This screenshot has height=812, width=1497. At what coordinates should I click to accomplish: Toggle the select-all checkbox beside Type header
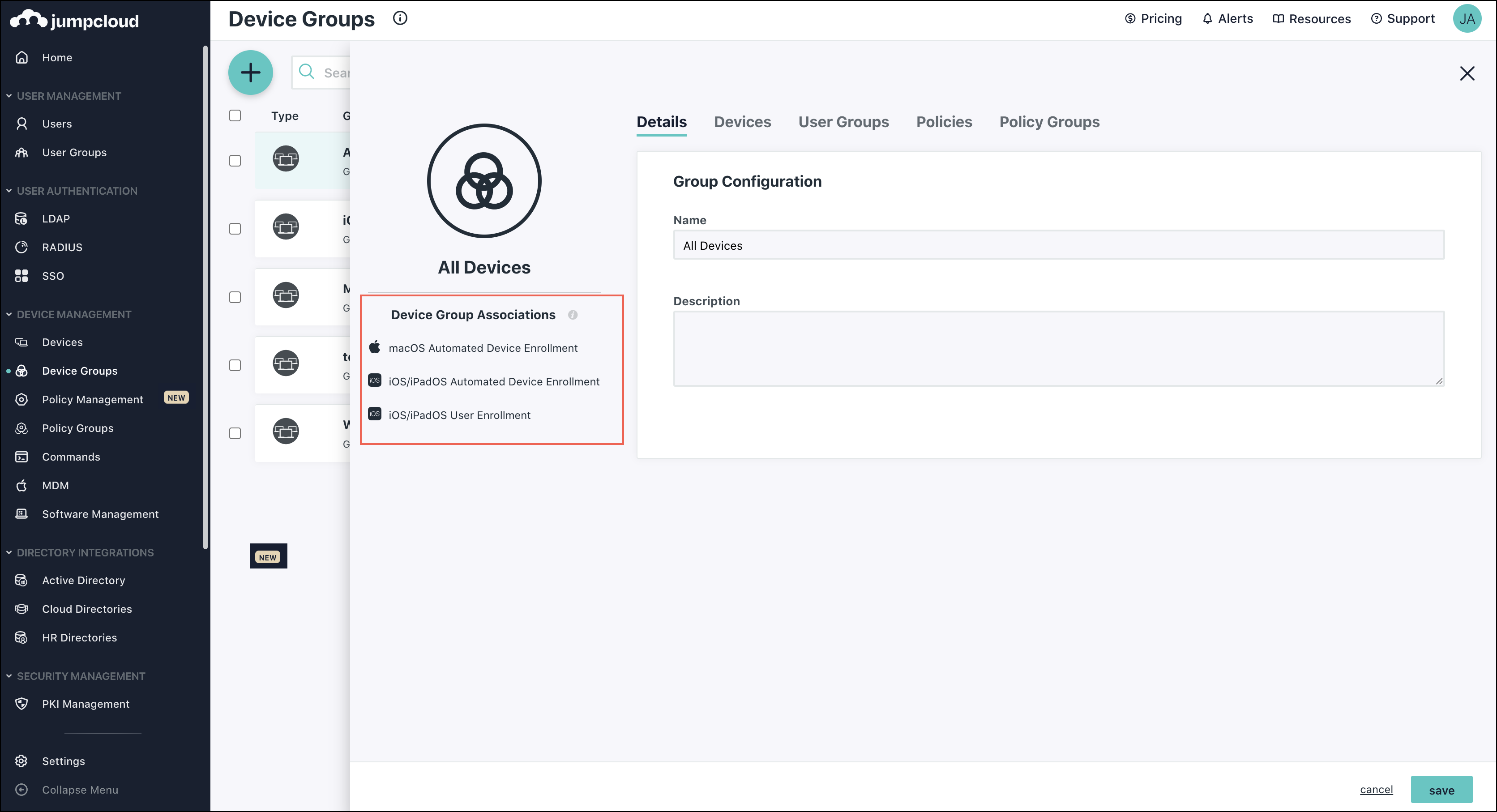235,115
